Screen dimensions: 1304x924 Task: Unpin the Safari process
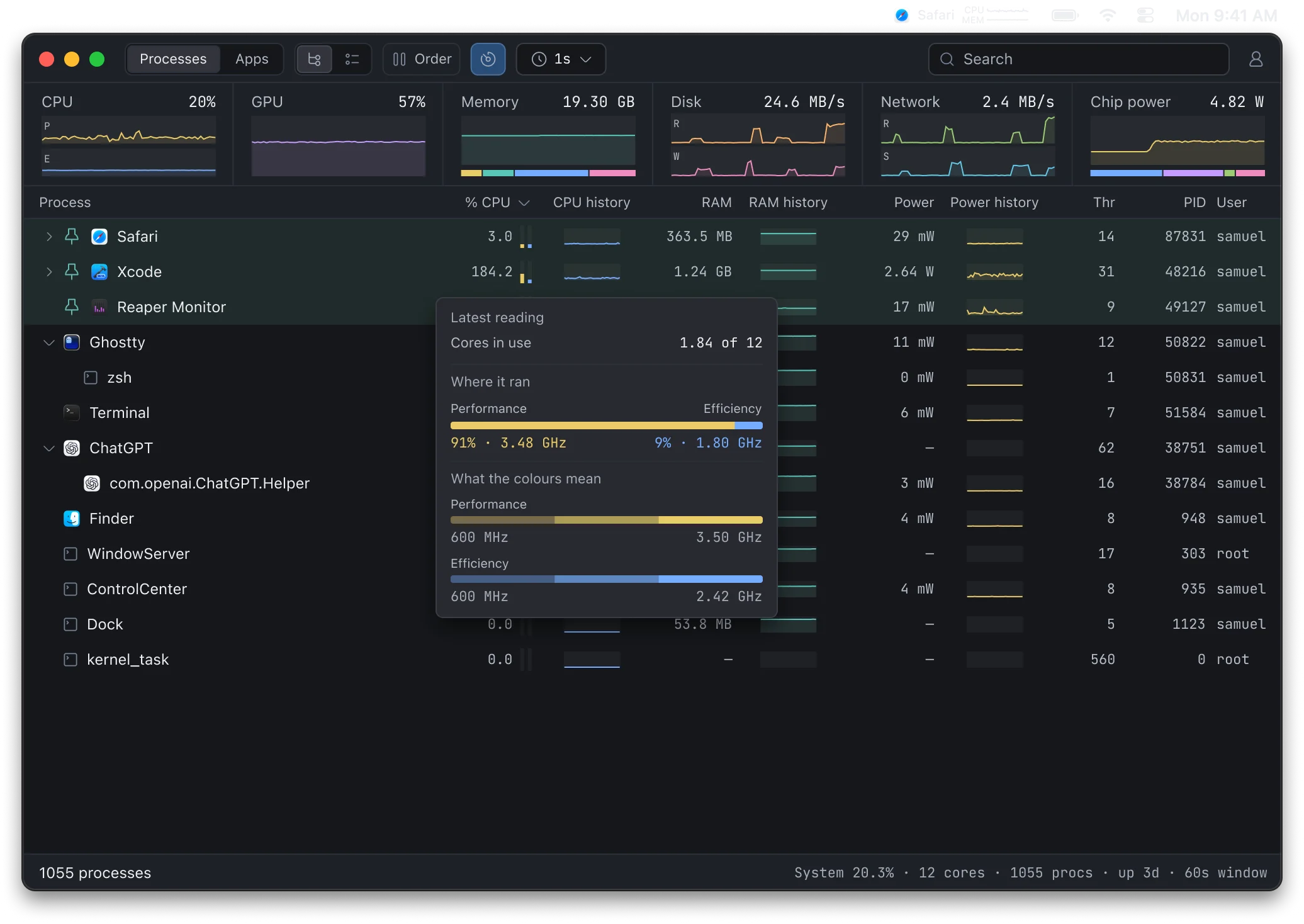(x=72, y=237)
